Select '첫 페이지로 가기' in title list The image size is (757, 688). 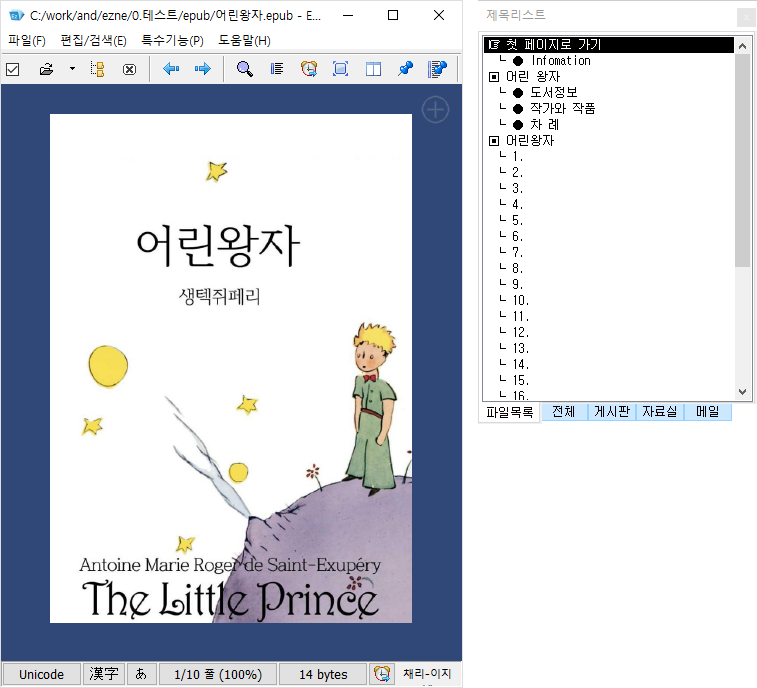pyautogui.click(x=609, y=45)
